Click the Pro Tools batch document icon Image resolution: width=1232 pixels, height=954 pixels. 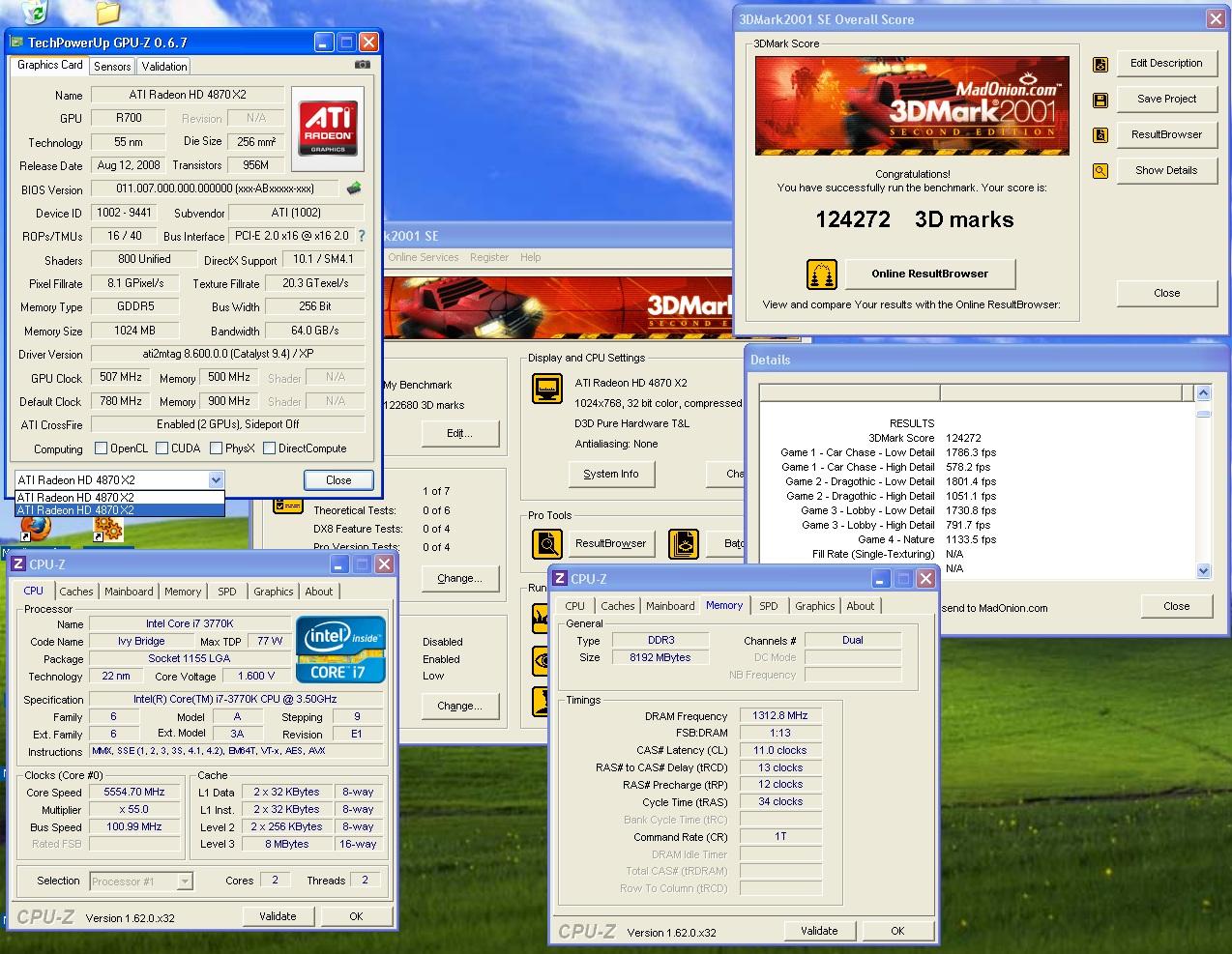(x=684, y=544)
